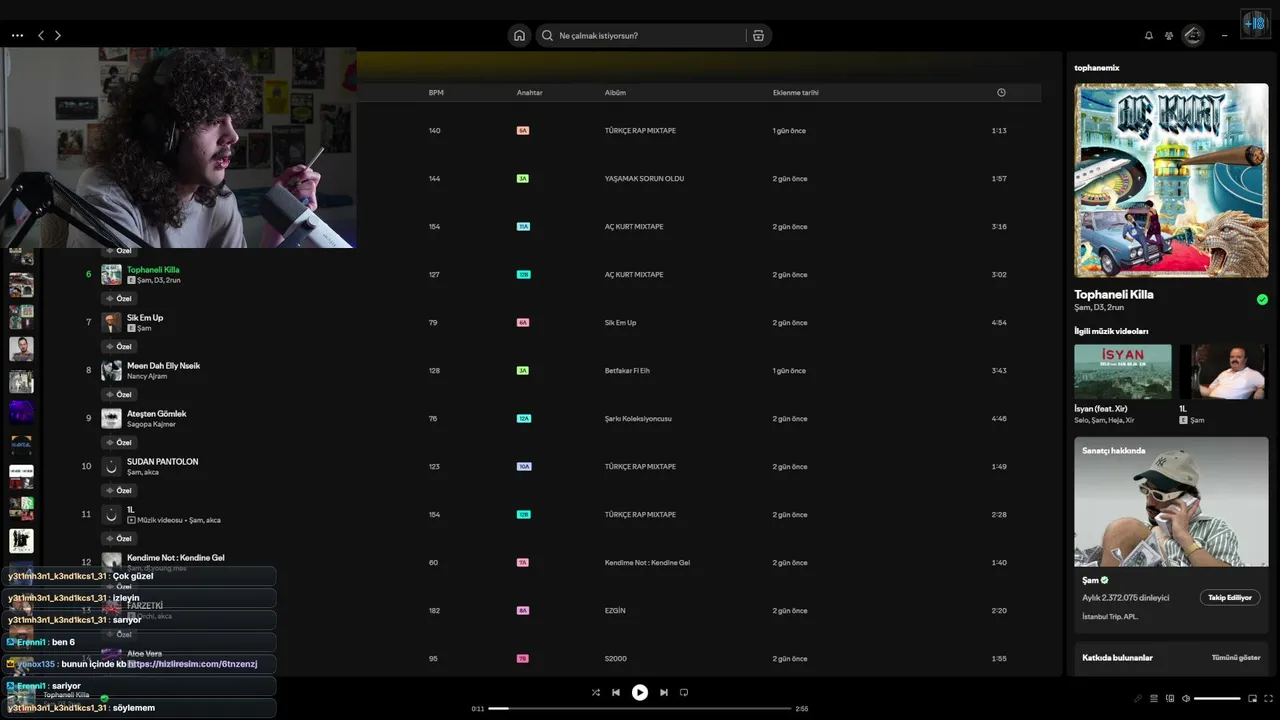Click the play/pause button
The height and width of the screenshot is (720, 1280).
click(640, 692)
